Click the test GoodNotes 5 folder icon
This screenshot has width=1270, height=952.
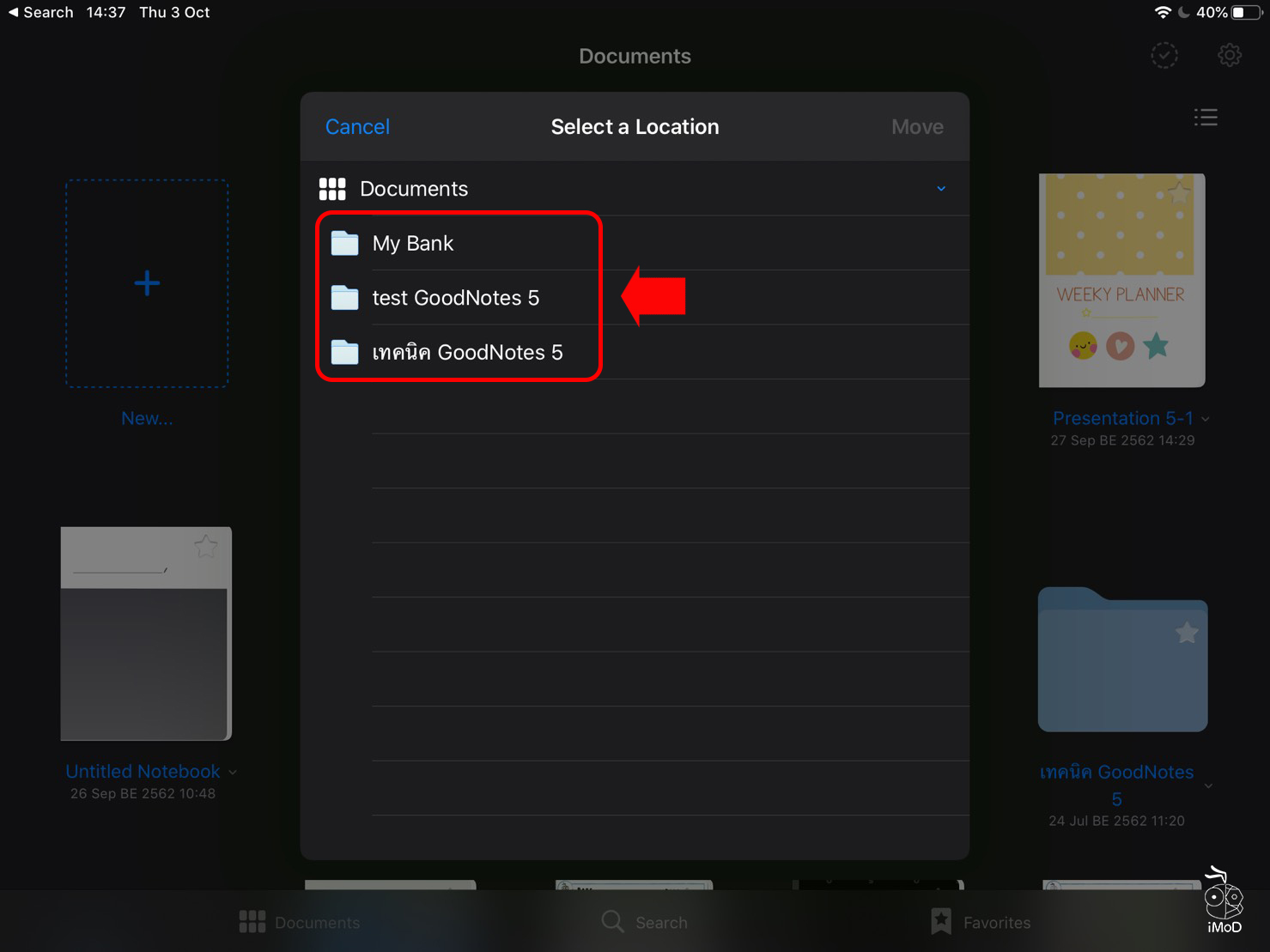[345, 298]
